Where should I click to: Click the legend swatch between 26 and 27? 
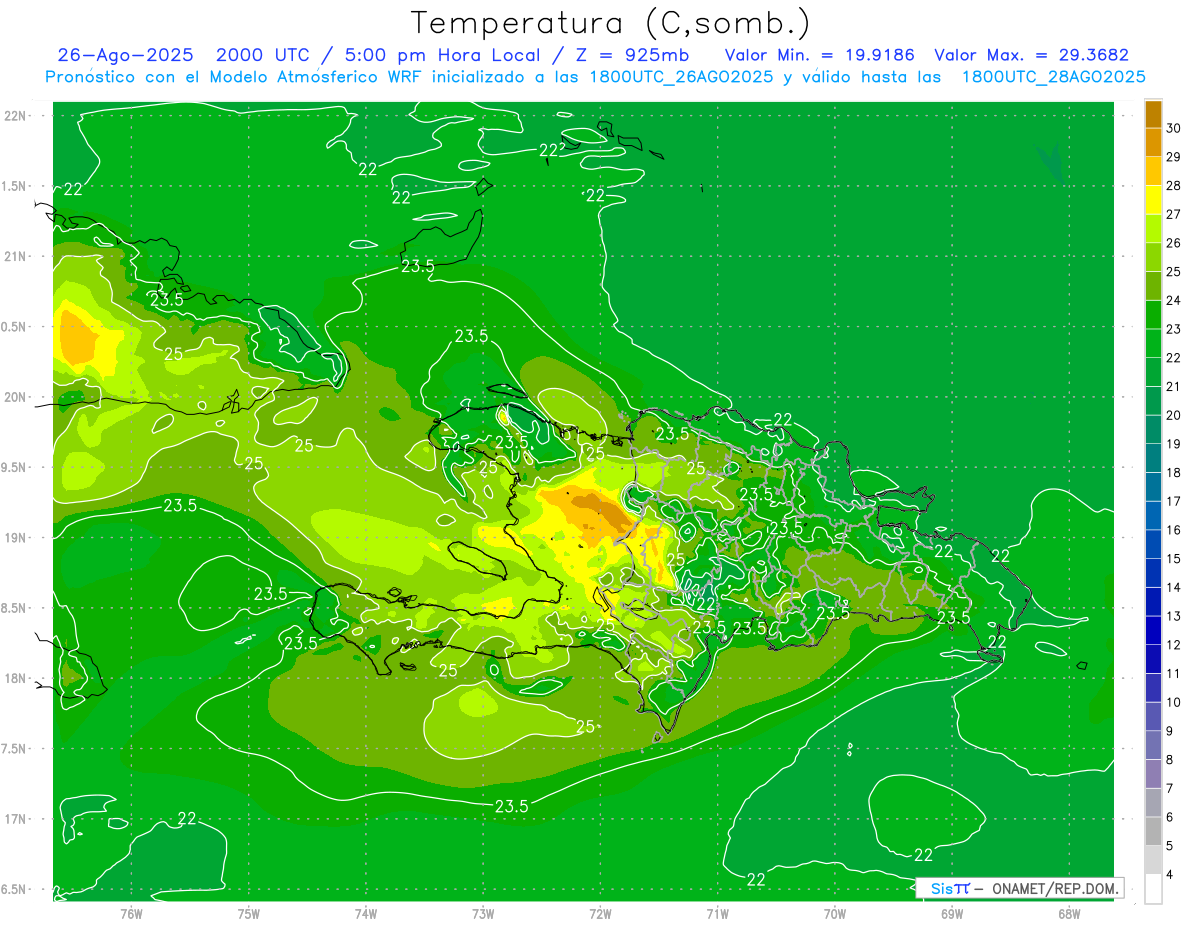pos(1153,228)
